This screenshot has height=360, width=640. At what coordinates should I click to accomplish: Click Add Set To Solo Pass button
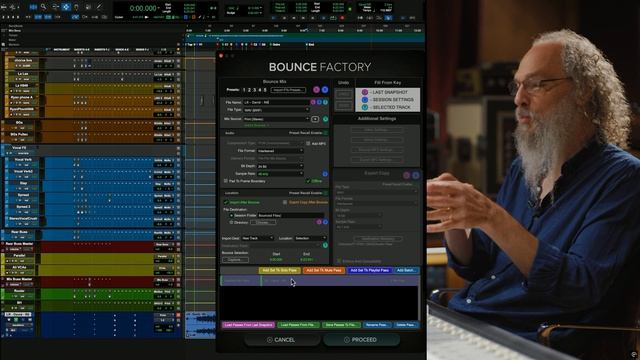click(280, 270)
